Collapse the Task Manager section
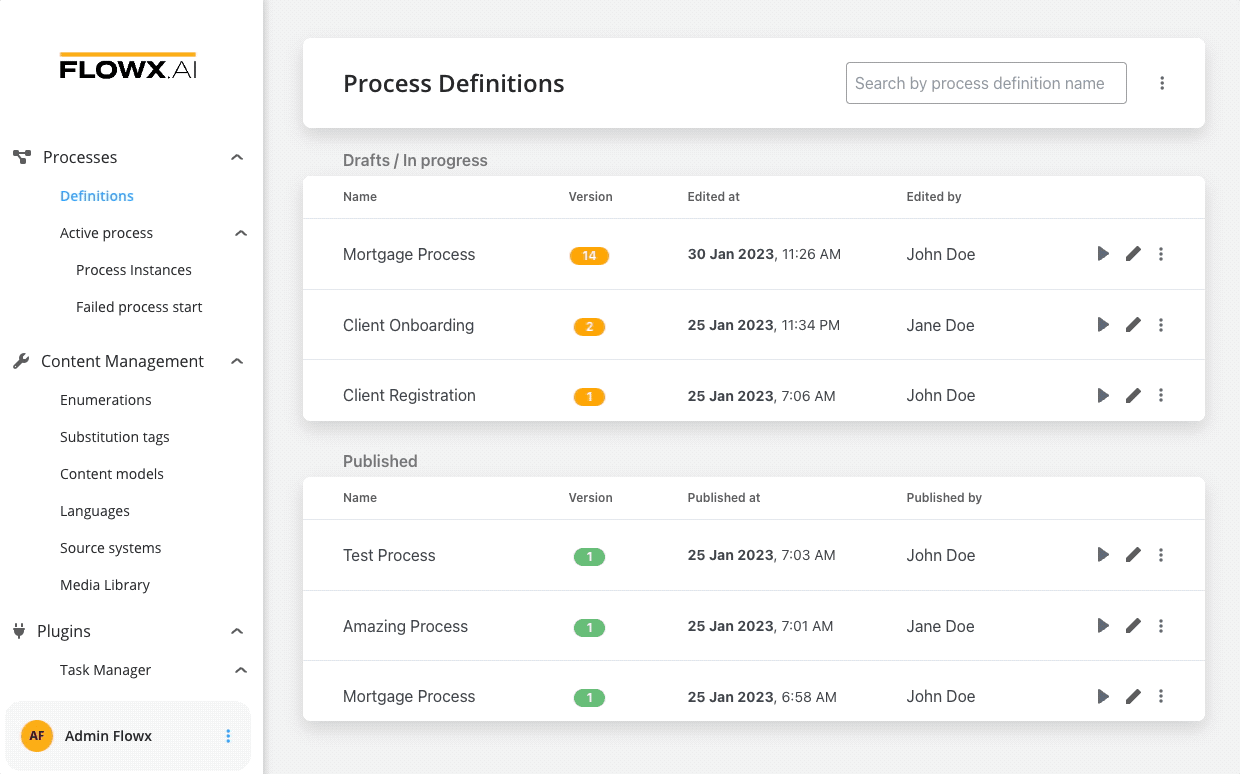1240x774 pixels. [240, 670]
